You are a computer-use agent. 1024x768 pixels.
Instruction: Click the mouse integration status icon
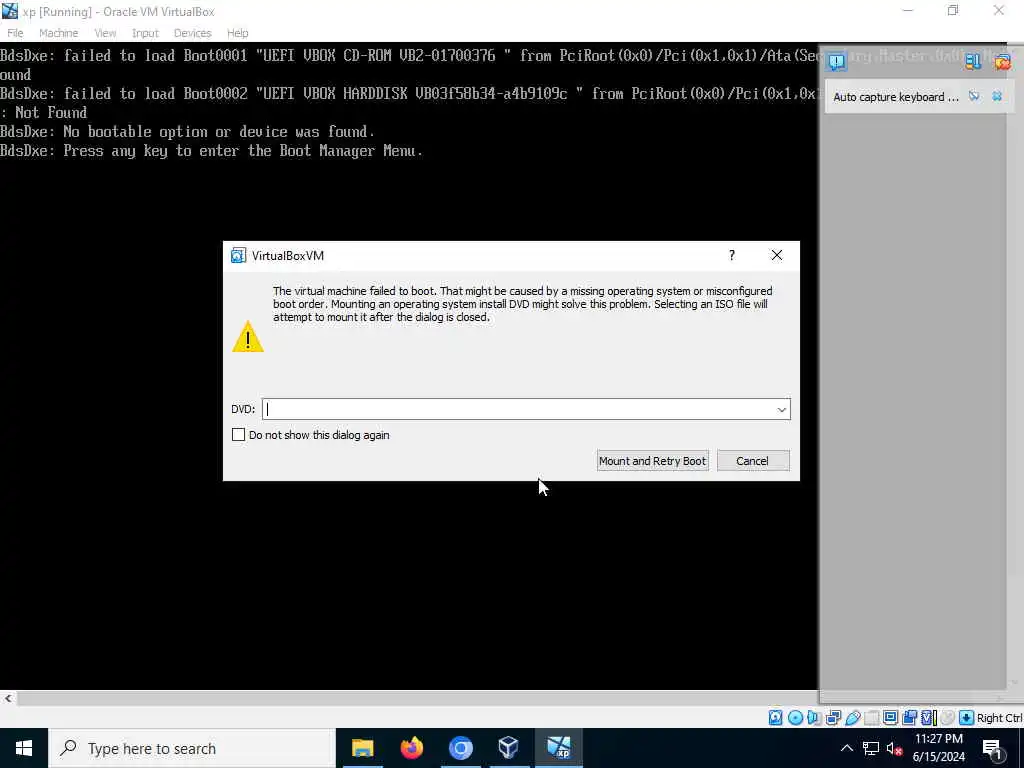pos(948,718)
